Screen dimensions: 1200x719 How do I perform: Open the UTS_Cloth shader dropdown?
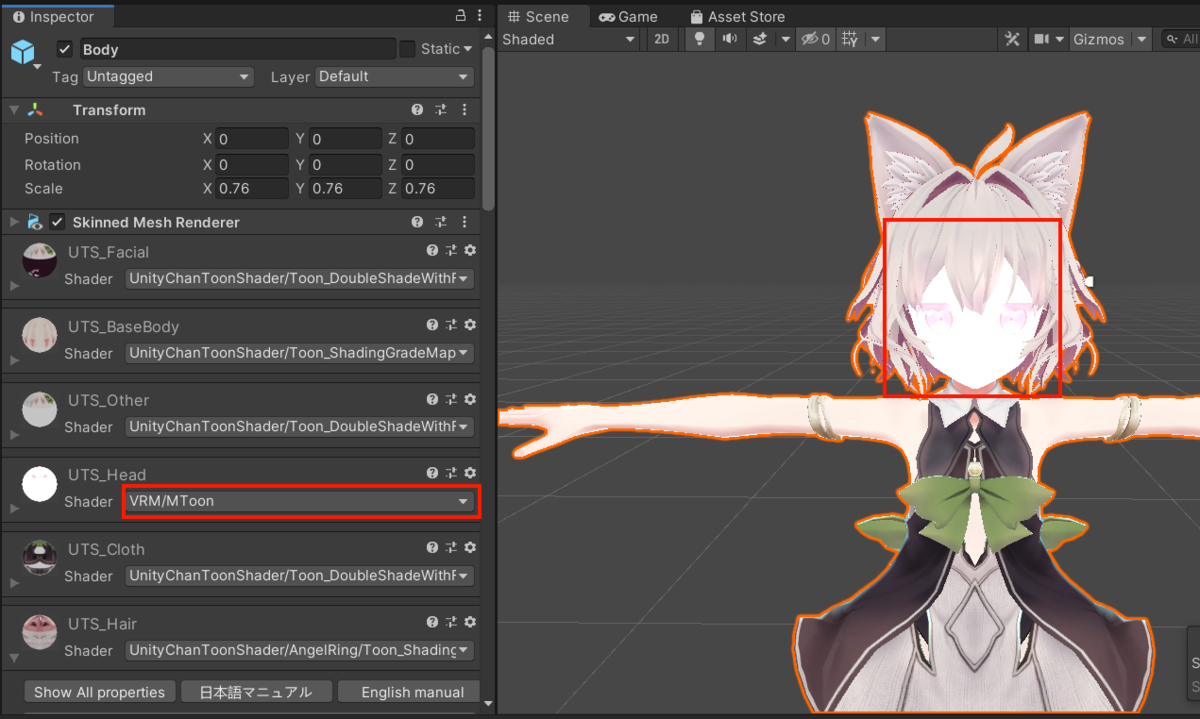coord(299,576)
